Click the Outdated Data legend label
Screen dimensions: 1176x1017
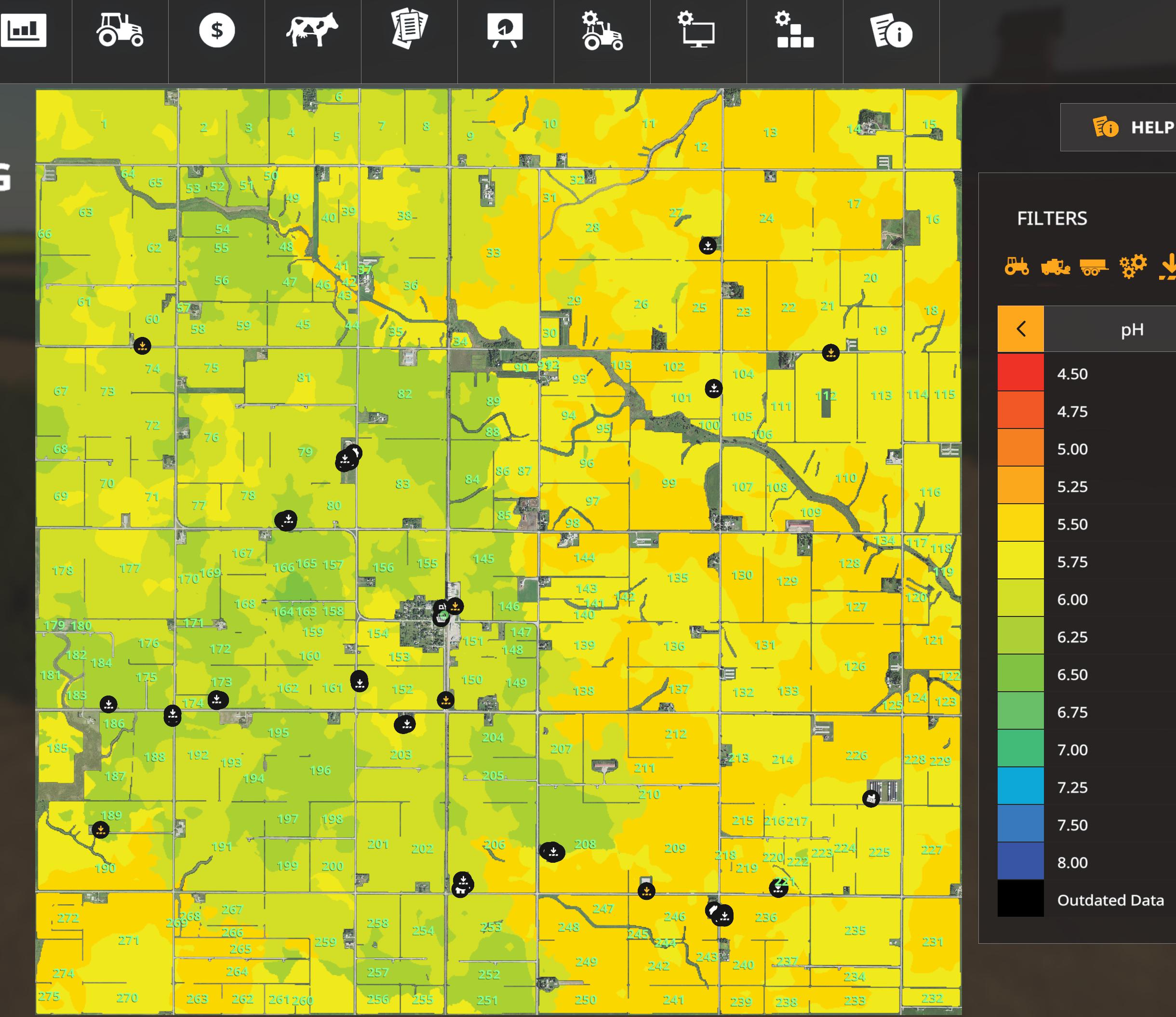[x=1110, y=900]
